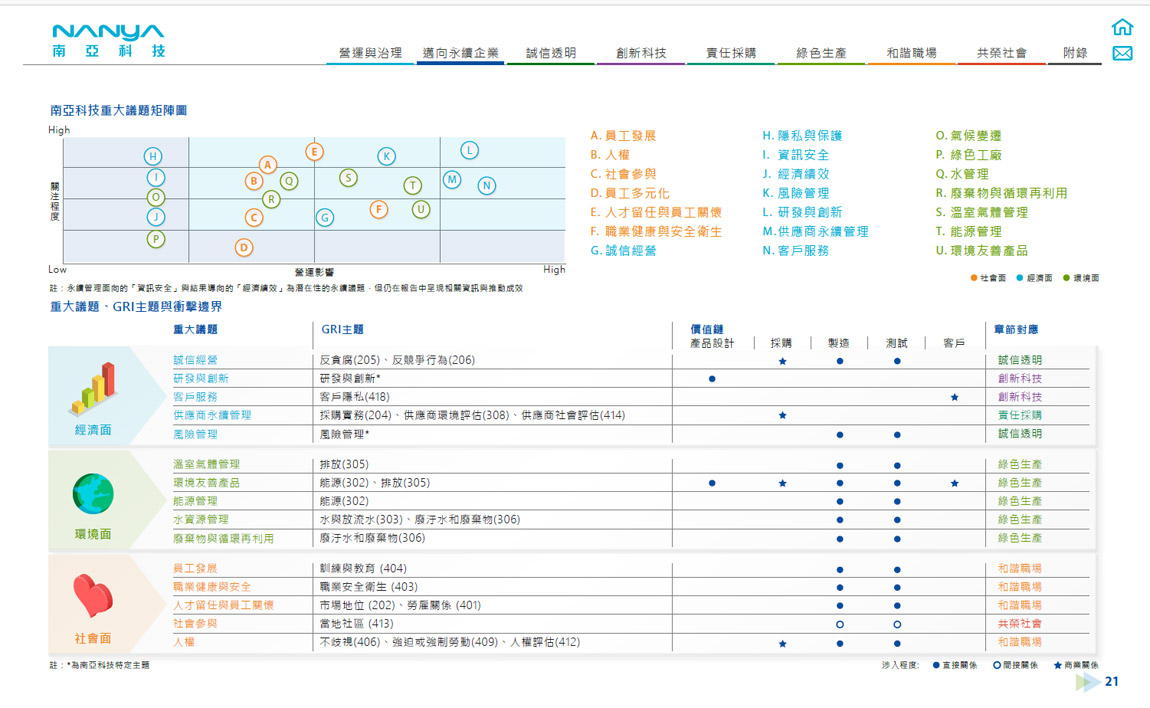The height and width of the screenshot is (708, 1150).
Task: Open the 綠色生產 navigation tab
Action: point(821,53)
